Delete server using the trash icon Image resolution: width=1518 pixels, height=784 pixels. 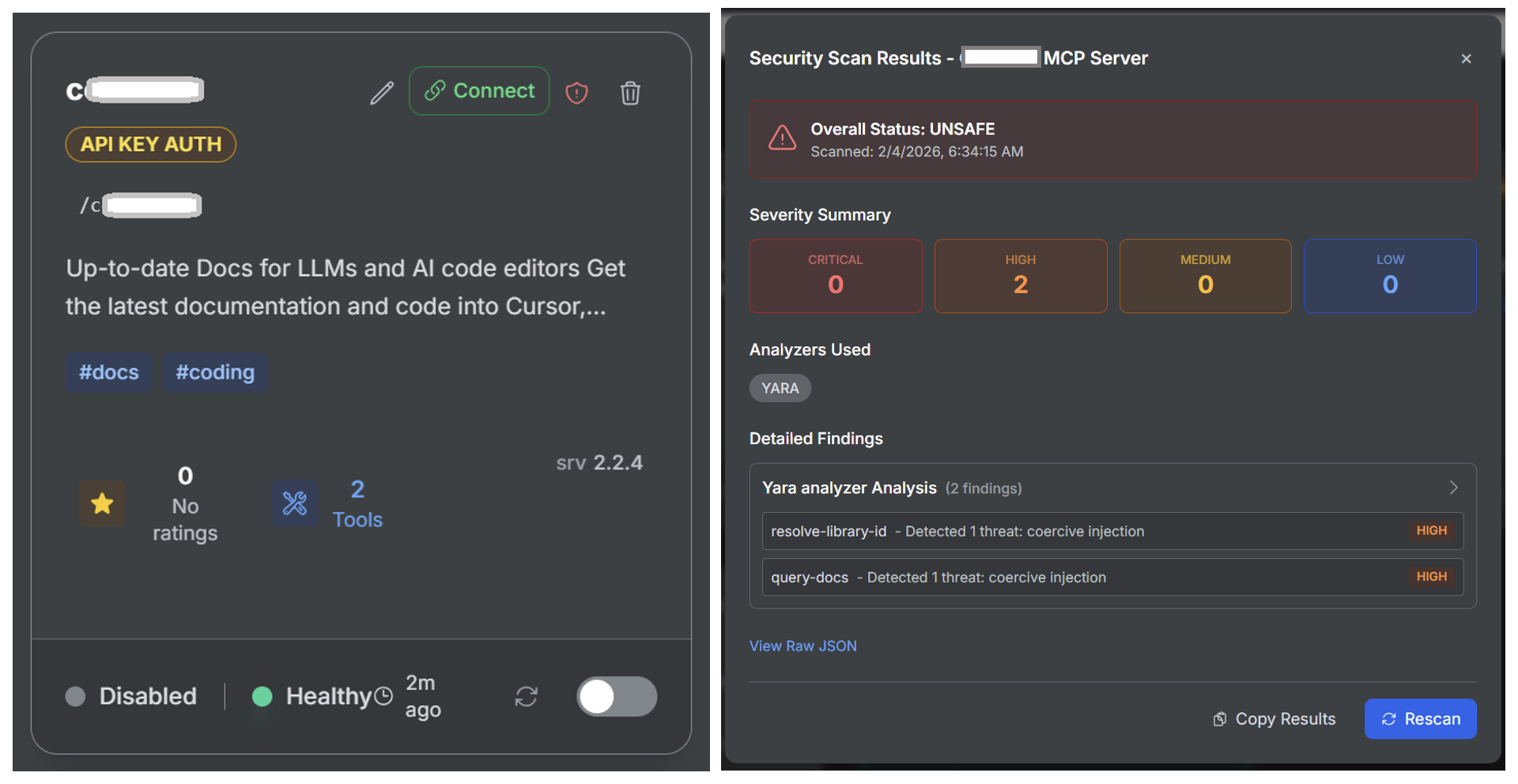pos(630,93)
